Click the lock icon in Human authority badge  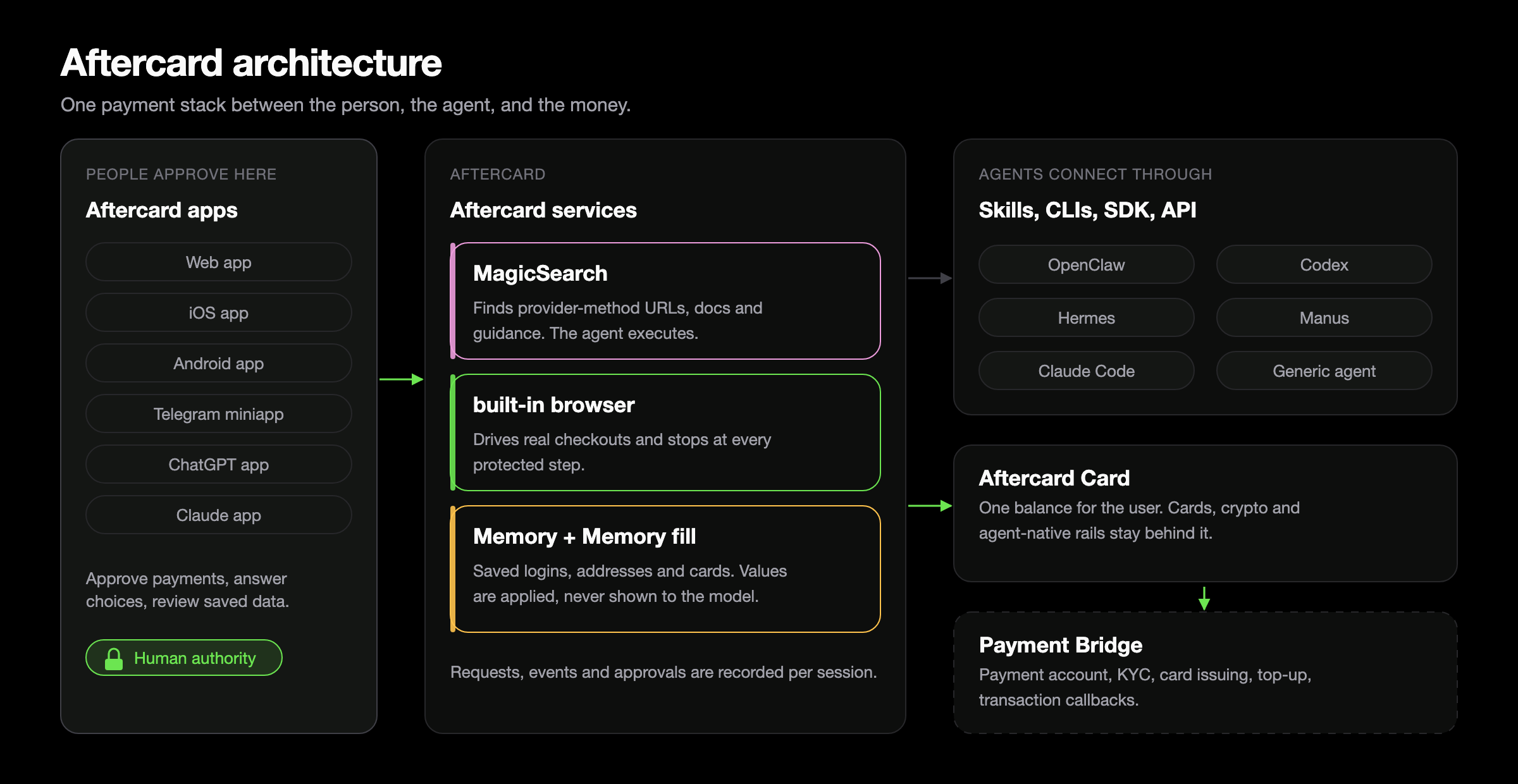[114, 658]
